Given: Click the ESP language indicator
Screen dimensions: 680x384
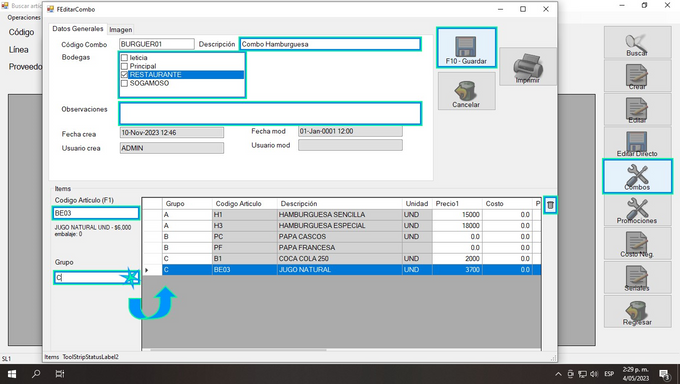Looking at the screenshot, I should [609, 374].
